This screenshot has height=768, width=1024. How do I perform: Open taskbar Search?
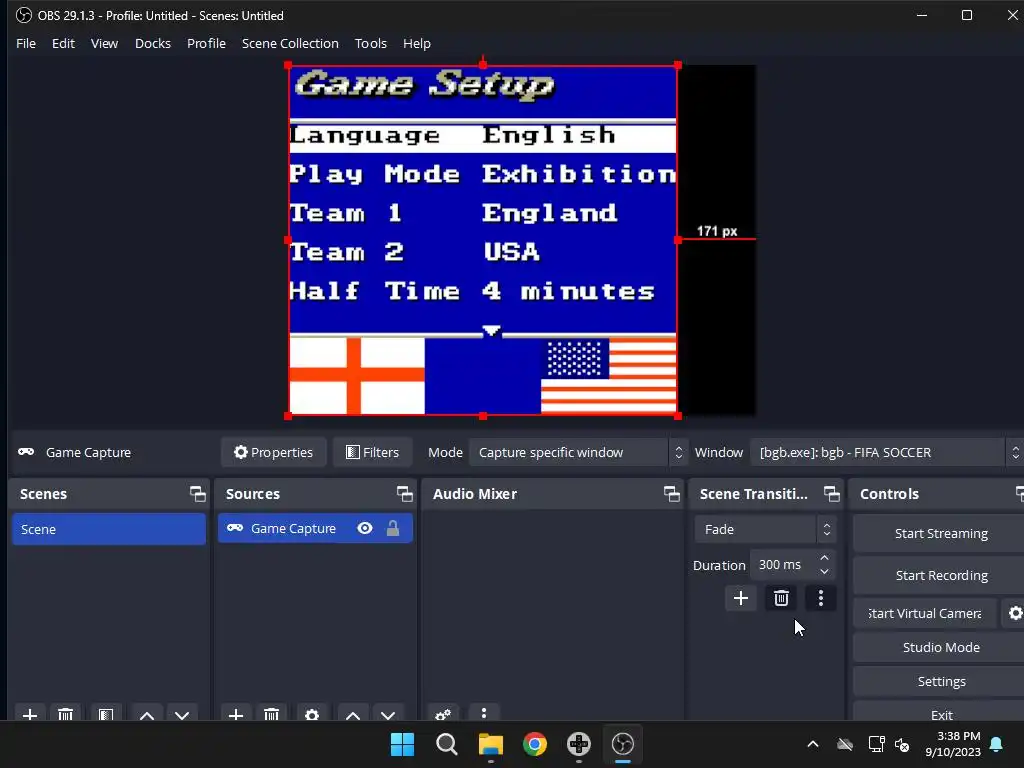pos(447,744)
